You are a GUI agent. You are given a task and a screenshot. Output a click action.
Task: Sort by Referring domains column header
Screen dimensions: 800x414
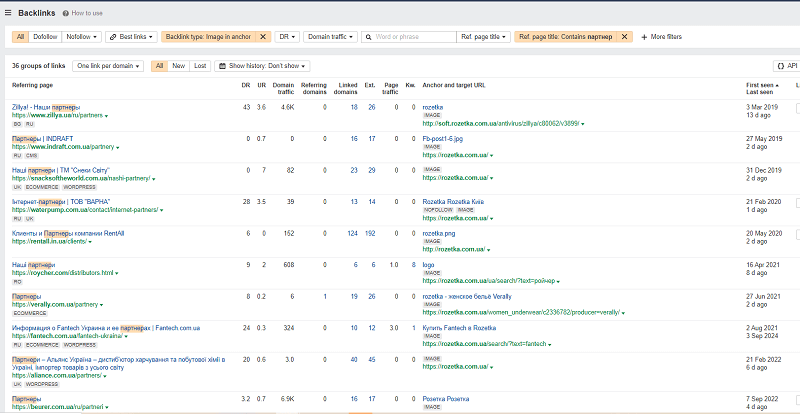click(x=314, y=88)
